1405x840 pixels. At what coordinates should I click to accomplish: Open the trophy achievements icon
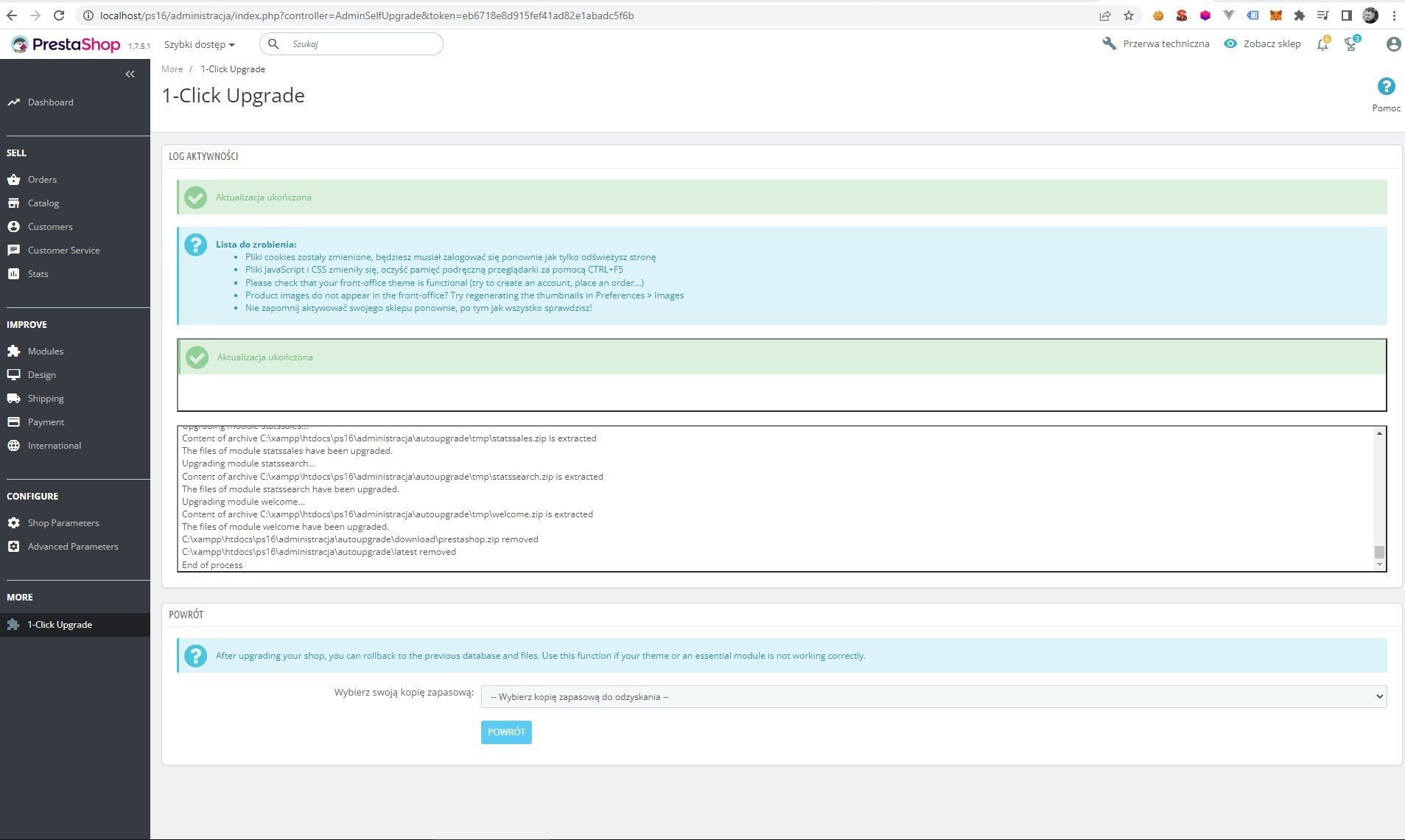tap(1351, 44)
